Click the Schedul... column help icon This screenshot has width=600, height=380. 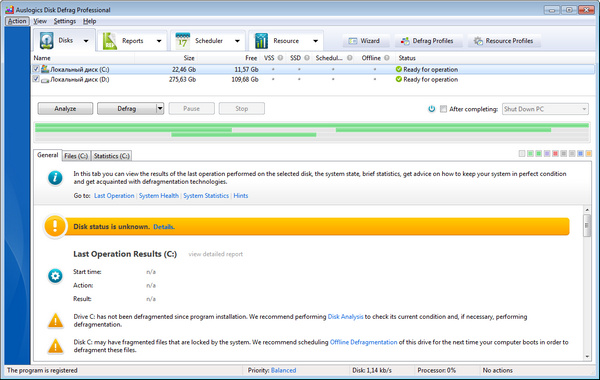click(349, 58)
